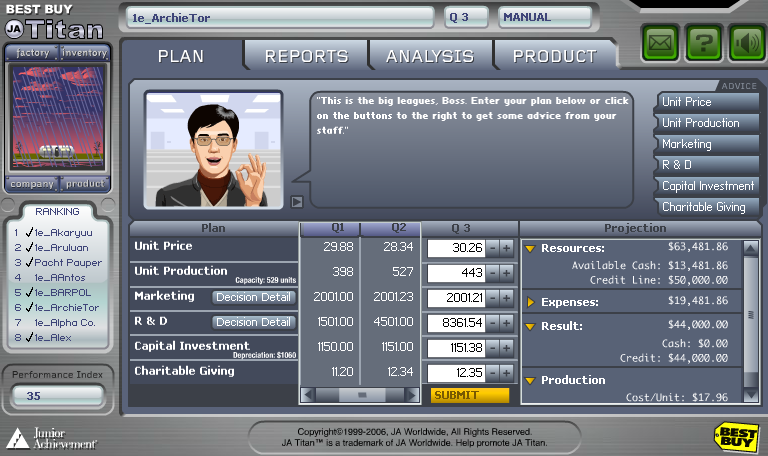This screenshot has height=456, width=768.
Task: Get advice on Unit Price
Action: point(708,102)
